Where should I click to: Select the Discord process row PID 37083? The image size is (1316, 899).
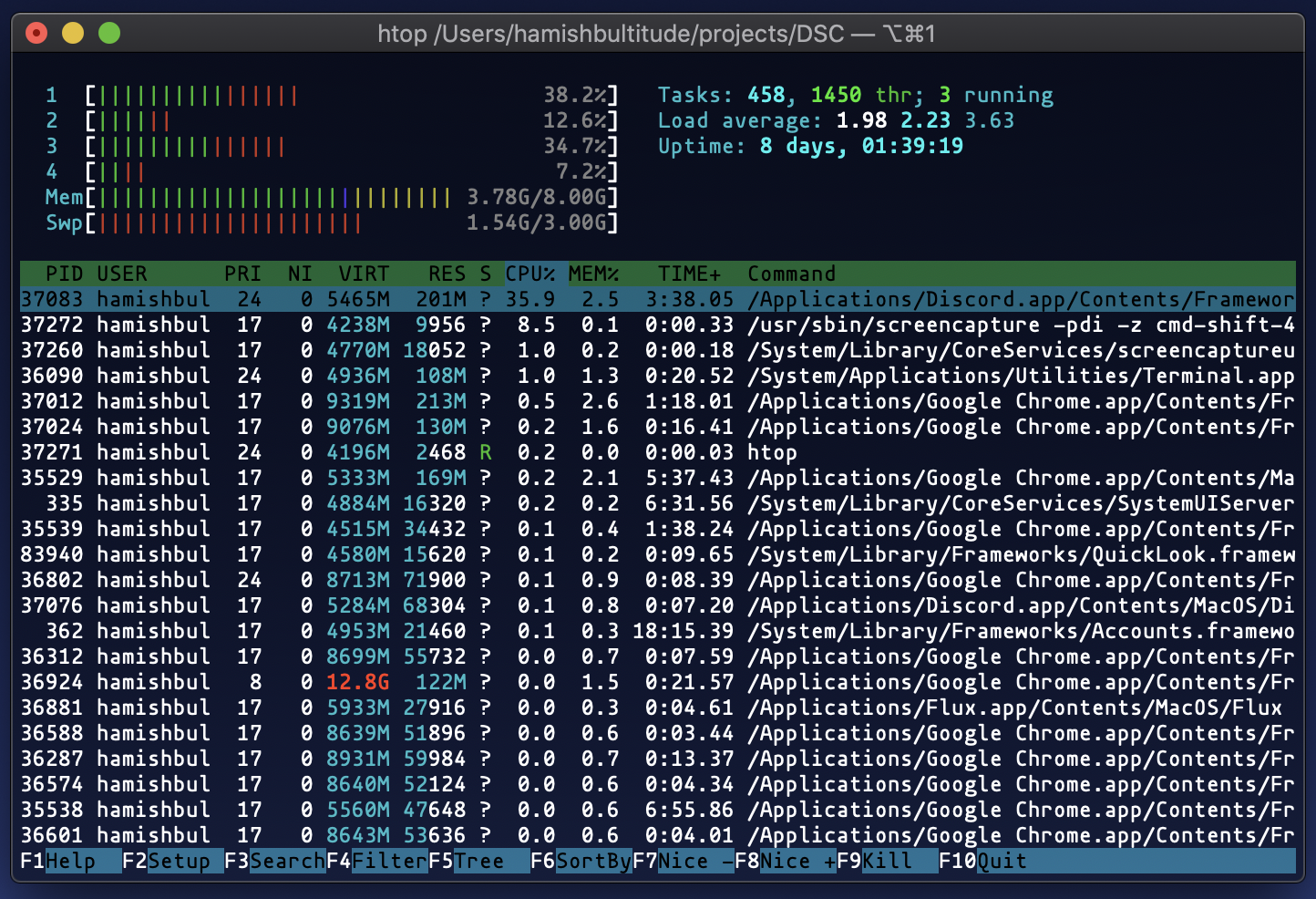657,299
